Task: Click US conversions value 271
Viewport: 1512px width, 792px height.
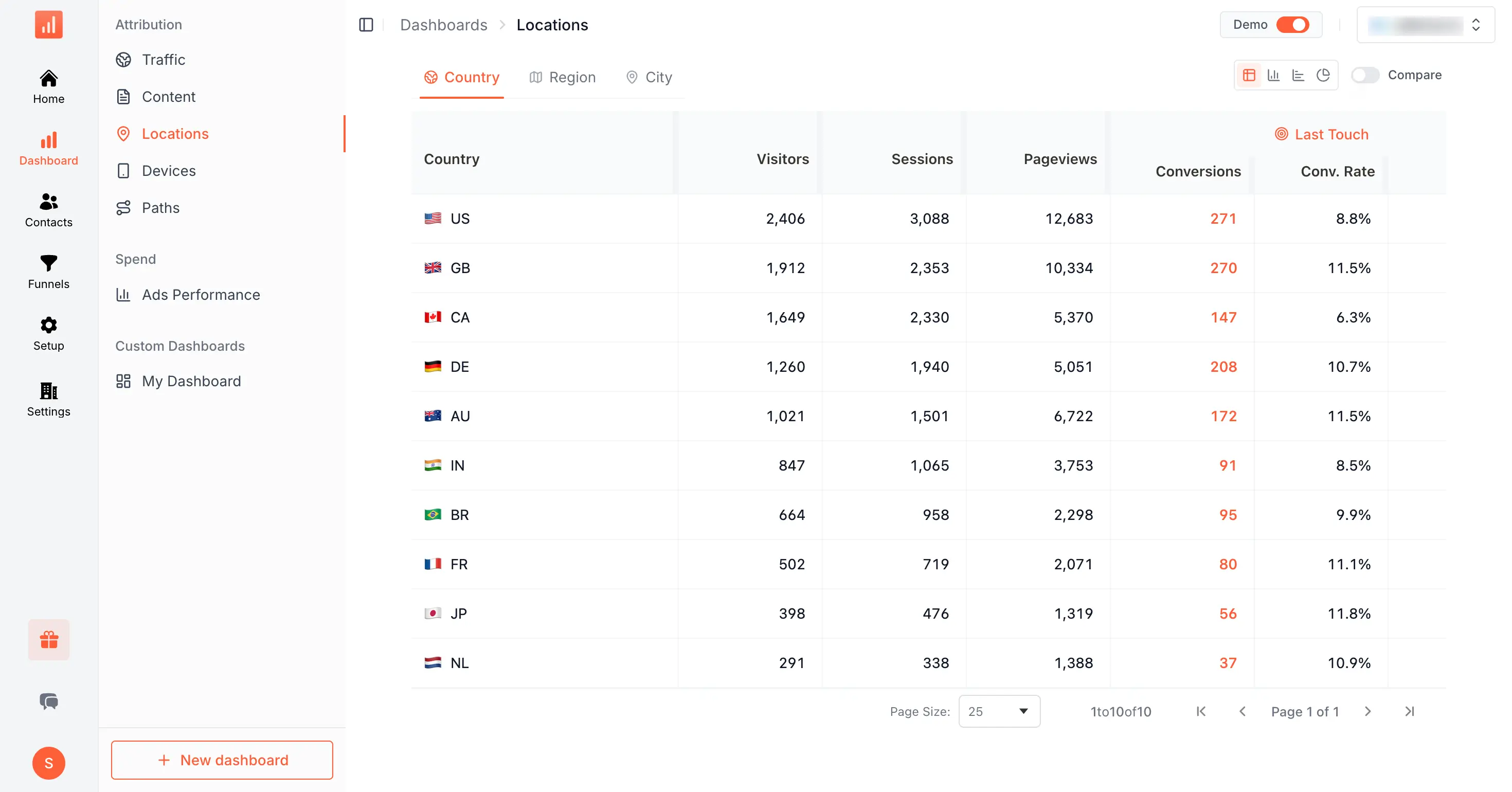Action: (x=1223, y=219)
